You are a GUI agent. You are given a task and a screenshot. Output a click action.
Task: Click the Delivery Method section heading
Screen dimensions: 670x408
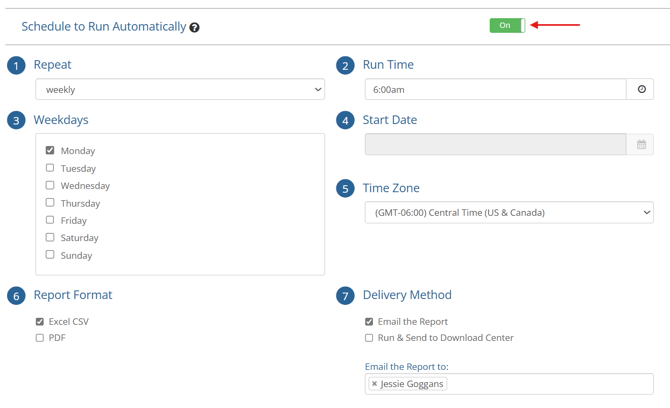(x=407, y=295)
